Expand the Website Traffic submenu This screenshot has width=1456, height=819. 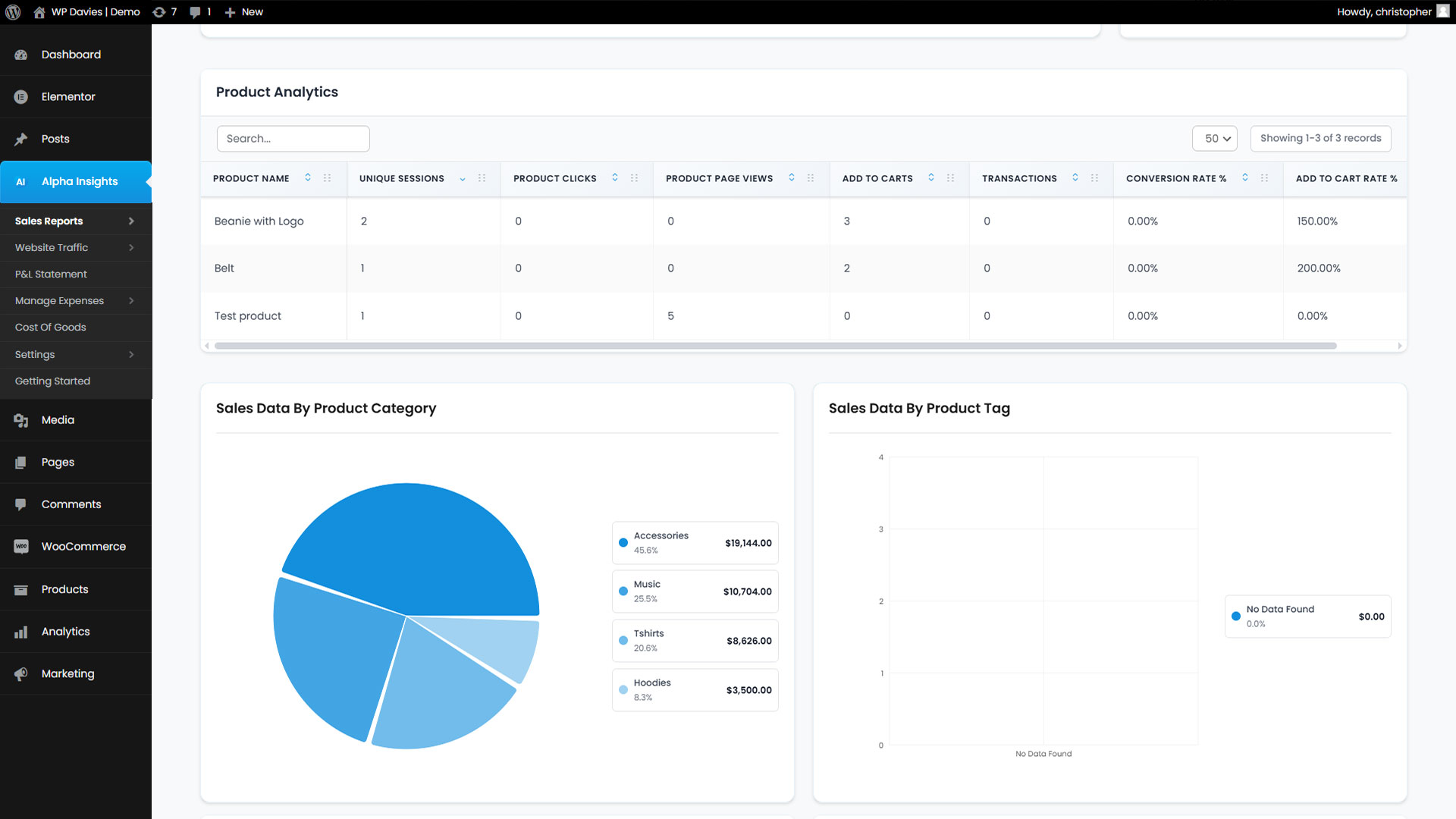(x=130, y=248)
